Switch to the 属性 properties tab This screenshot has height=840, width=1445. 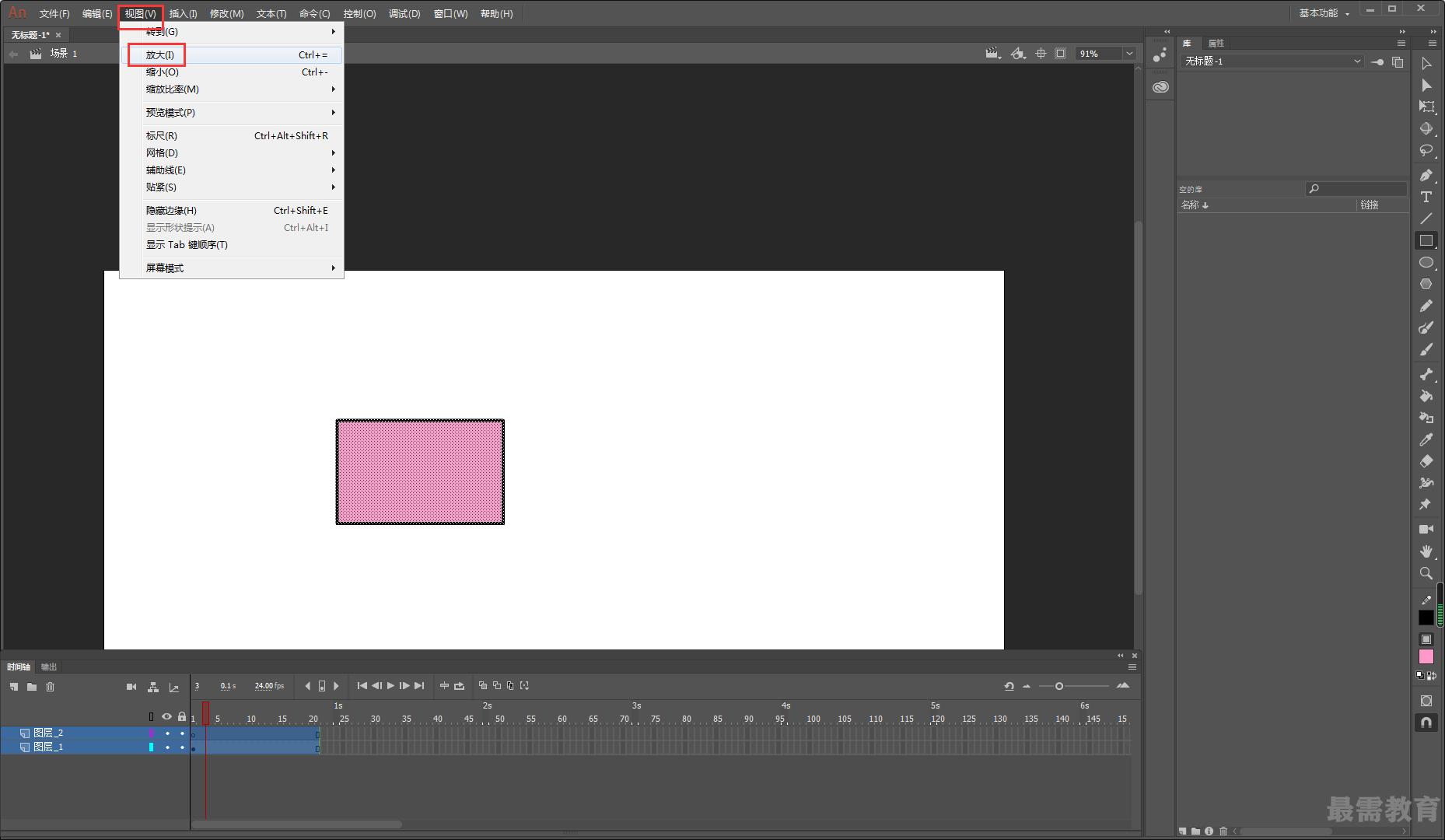tap(1216, 44)
